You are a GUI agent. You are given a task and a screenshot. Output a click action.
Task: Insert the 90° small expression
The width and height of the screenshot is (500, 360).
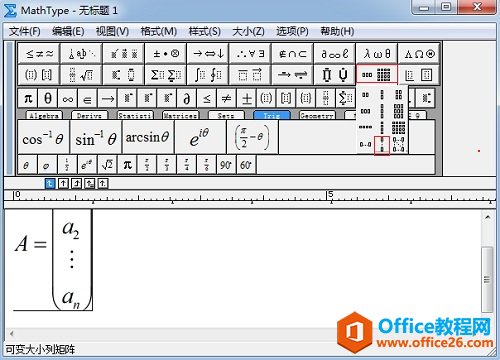(226, 165)
